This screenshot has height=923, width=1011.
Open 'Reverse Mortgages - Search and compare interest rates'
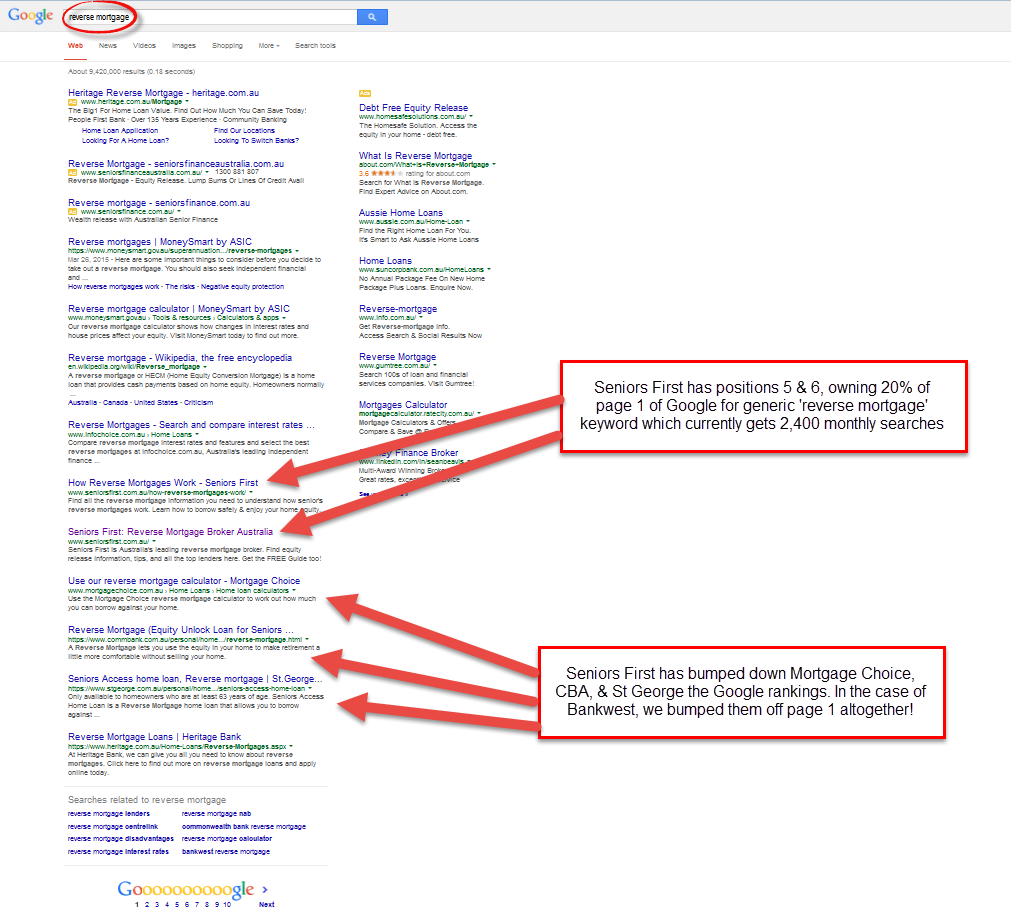click(191, 425)
